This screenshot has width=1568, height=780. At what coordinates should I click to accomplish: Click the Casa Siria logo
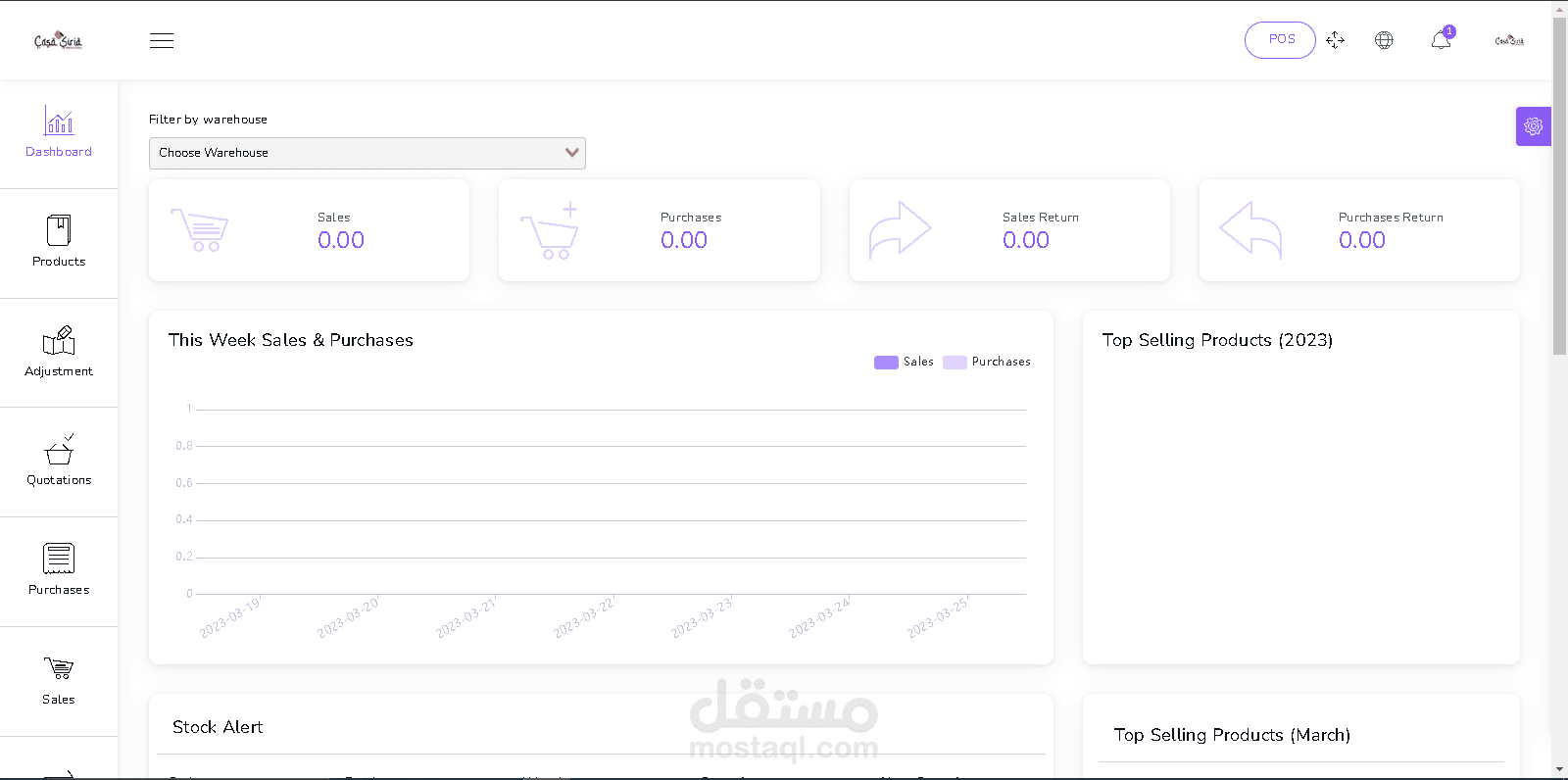coord(58,40)
